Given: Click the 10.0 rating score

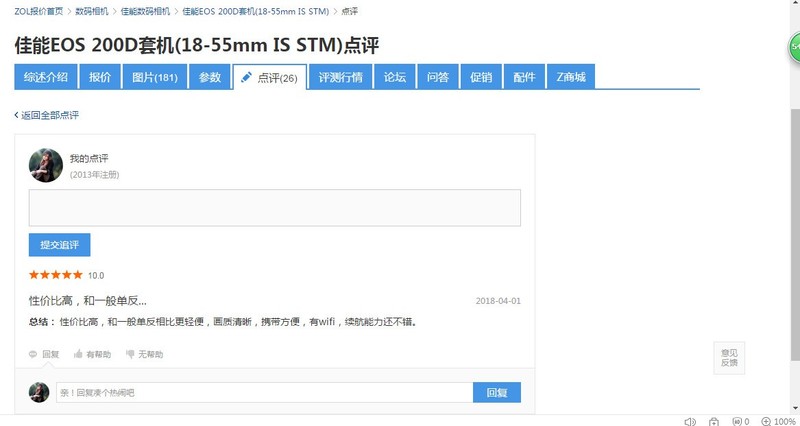Looking at the screenshot, I should pyautogui.click(x=96, y=275).
